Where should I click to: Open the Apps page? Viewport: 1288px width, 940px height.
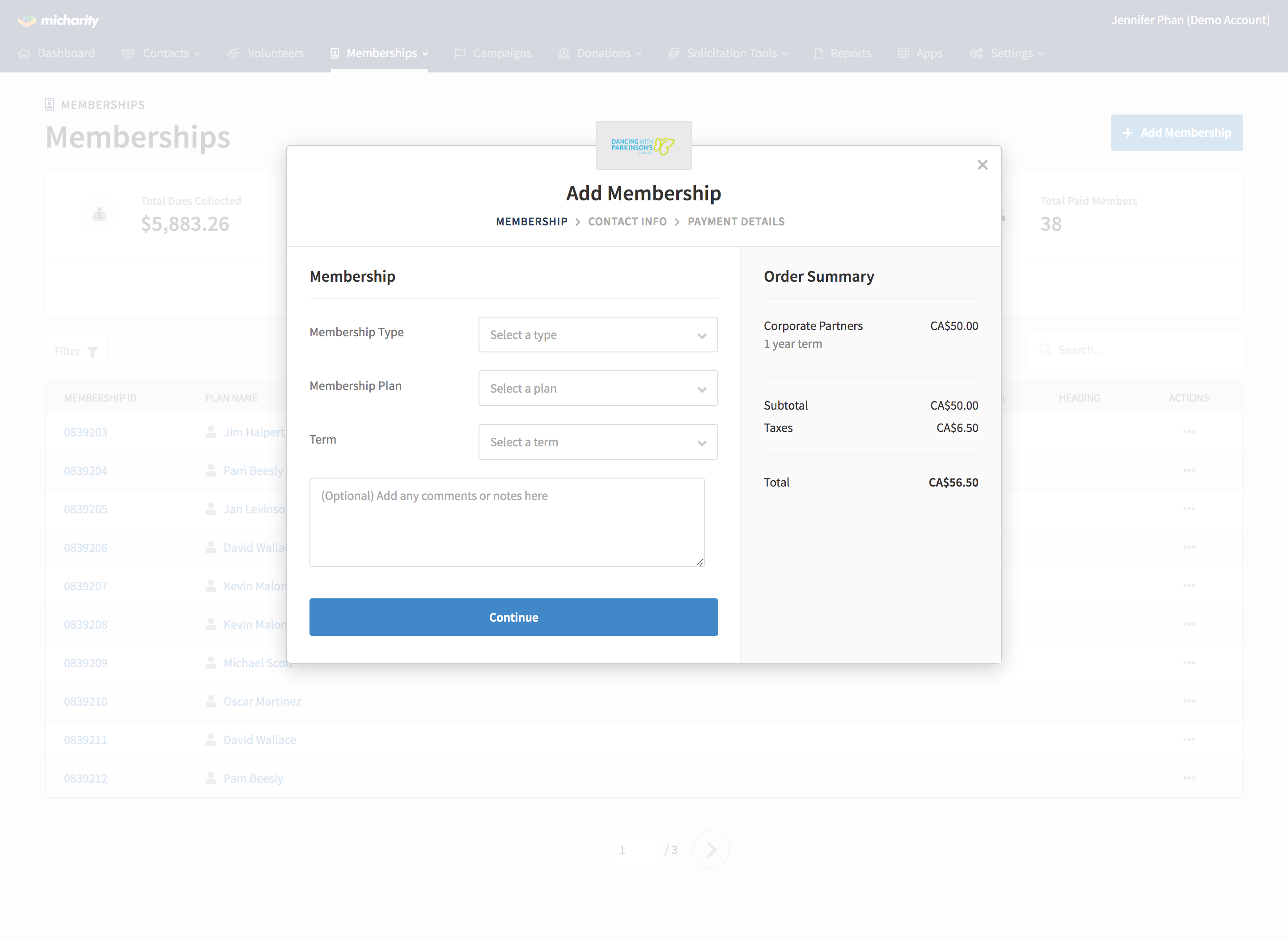(920, 54)
